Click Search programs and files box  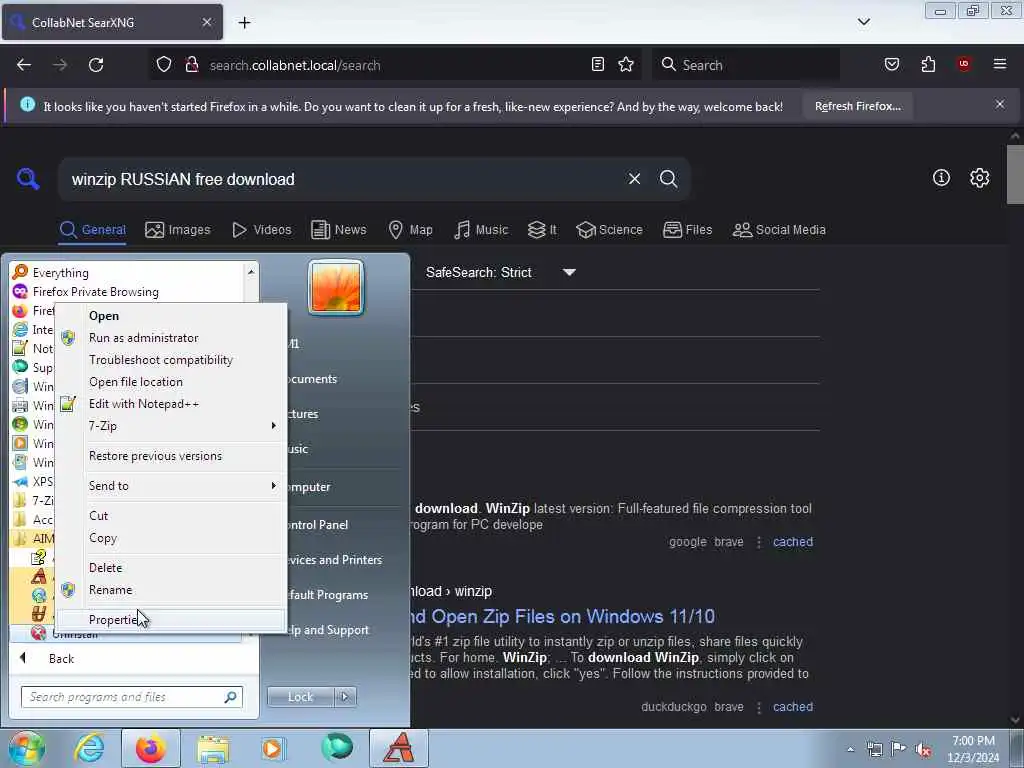click(x=131, y=697)
